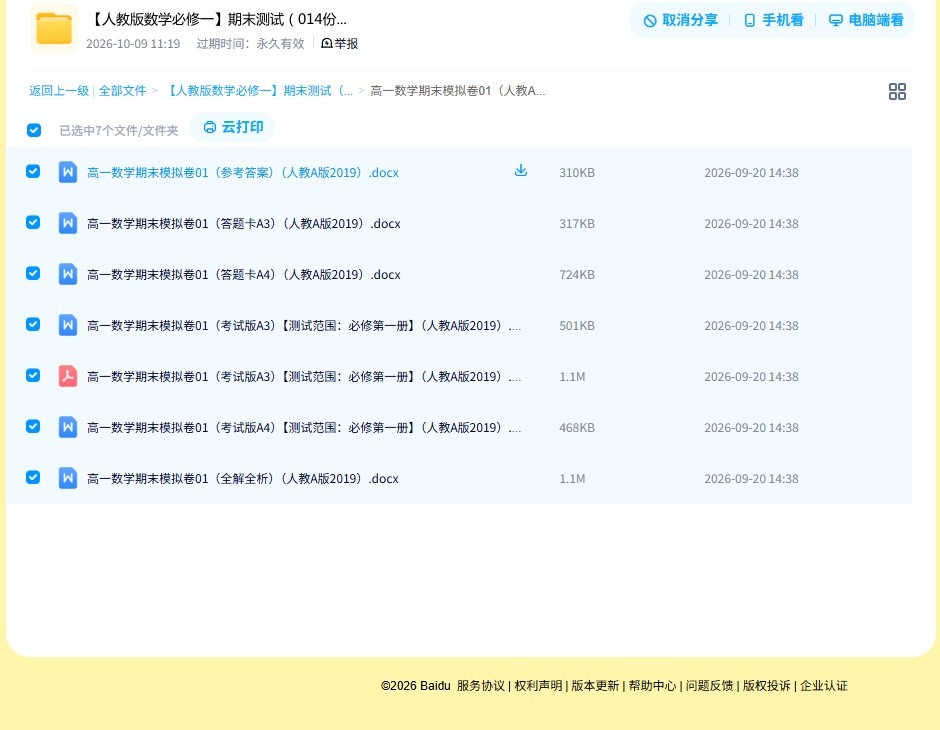Switch to grid view icon
Screen dimensions: 940x730
(x=897, y=91)
